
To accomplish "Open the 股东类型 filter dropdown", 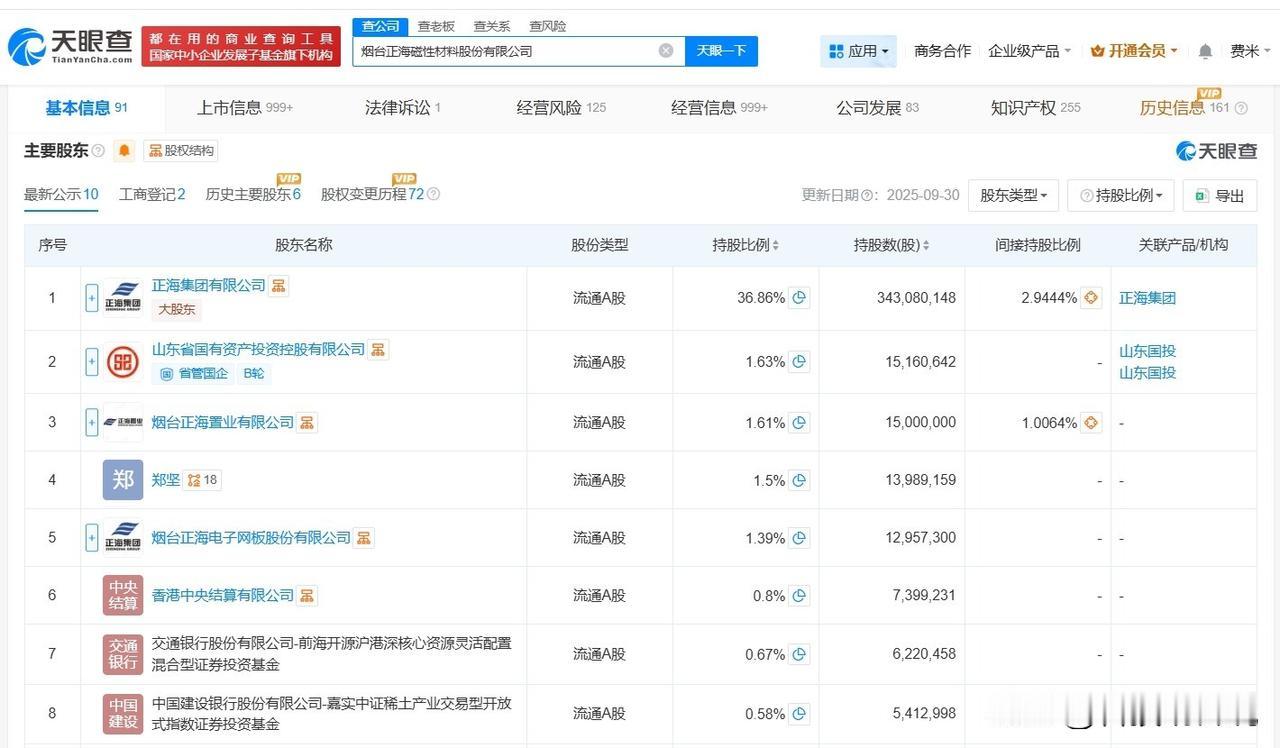I will point(1013,196).
